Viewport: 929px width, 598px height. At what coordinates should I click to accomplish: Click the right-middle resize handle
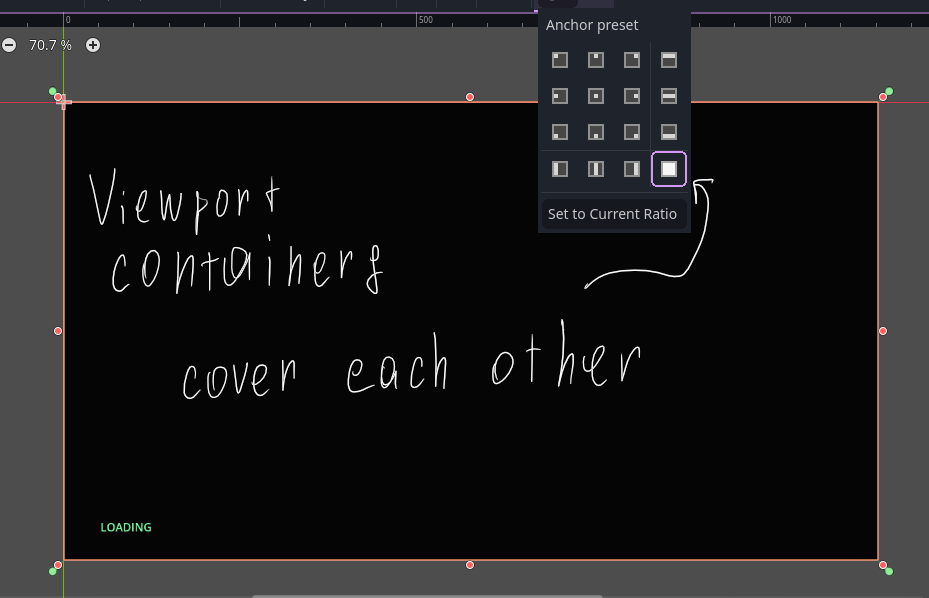coord(883,331)
